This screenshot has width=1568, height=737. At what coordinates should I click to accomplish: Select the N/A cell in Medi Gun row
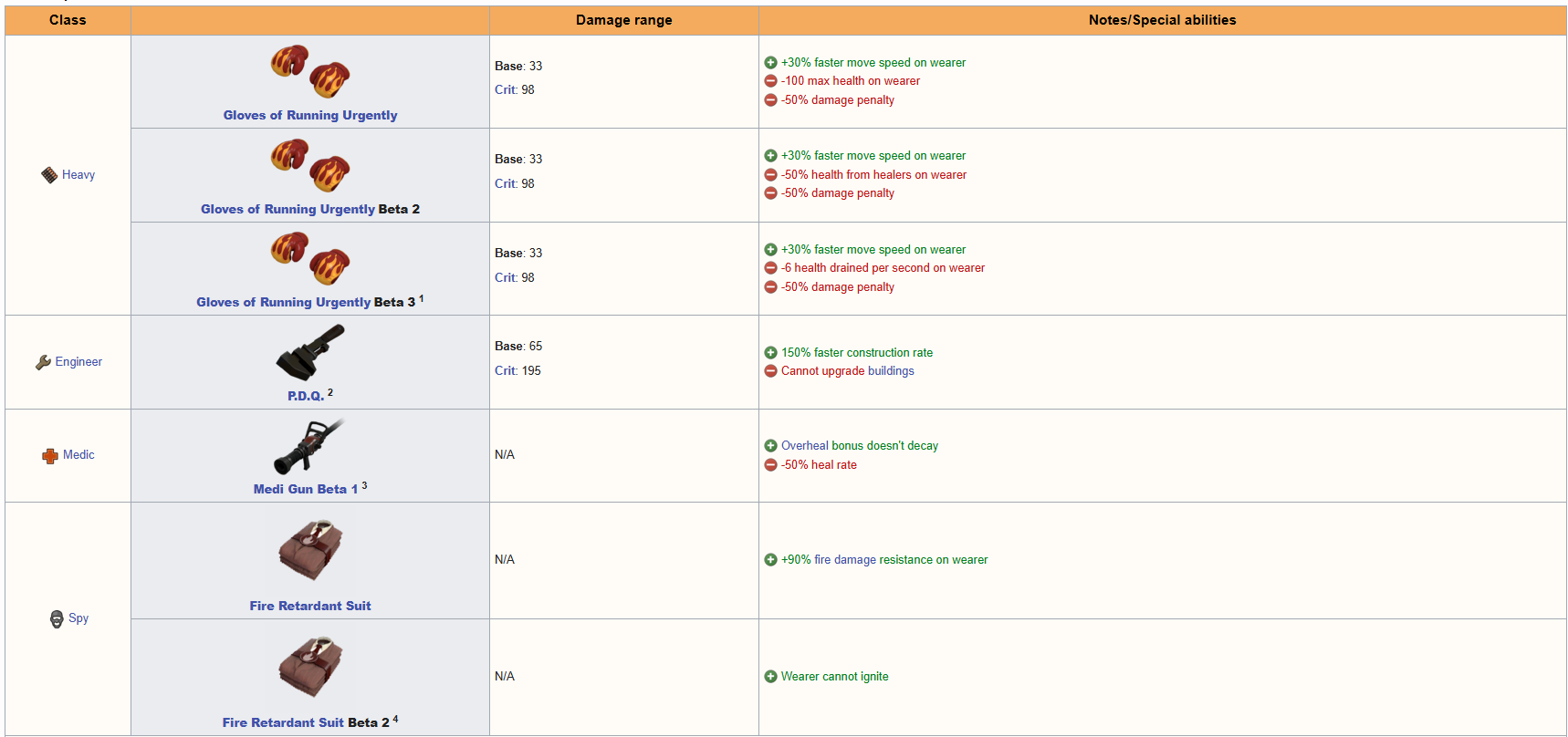[505, 455]
